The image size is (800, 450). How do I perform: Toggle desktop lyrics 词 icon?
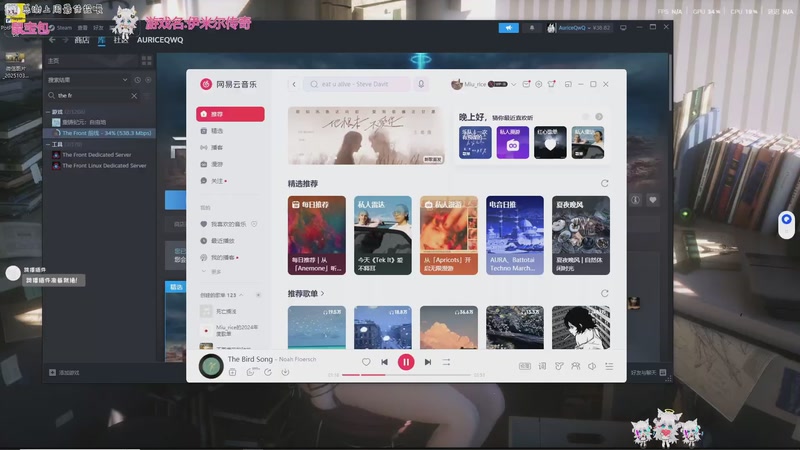coord(542,366)
